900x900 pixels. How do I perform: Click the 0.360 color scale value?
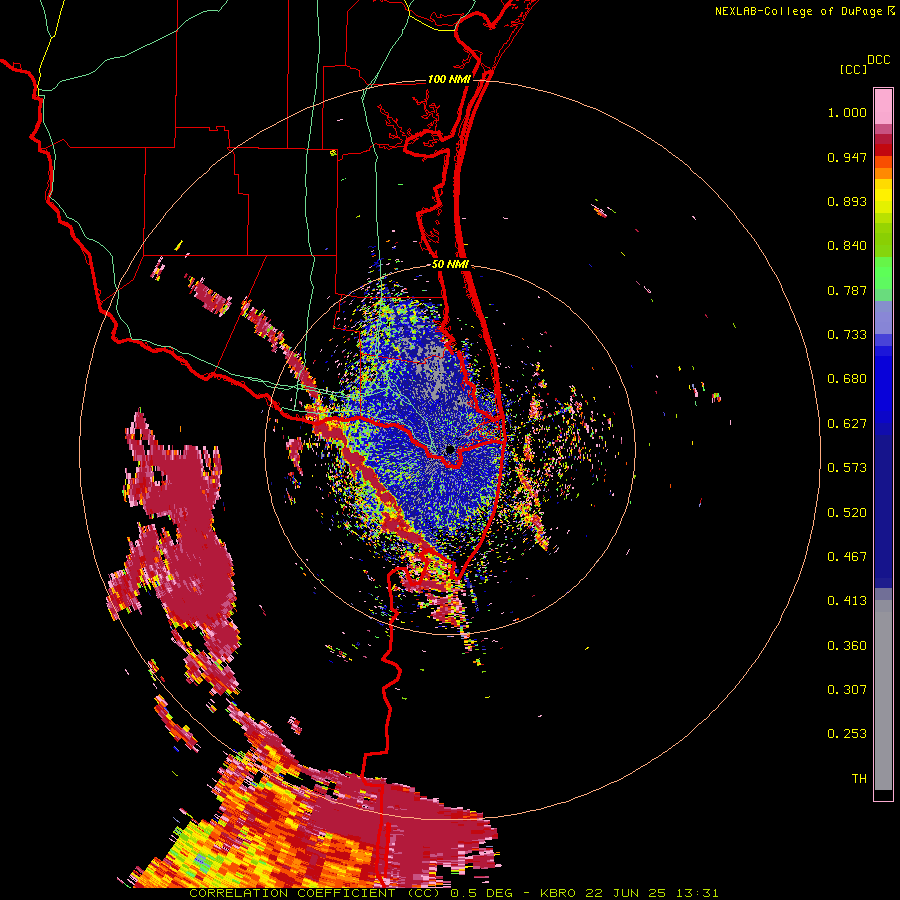[x=847, y=646]
